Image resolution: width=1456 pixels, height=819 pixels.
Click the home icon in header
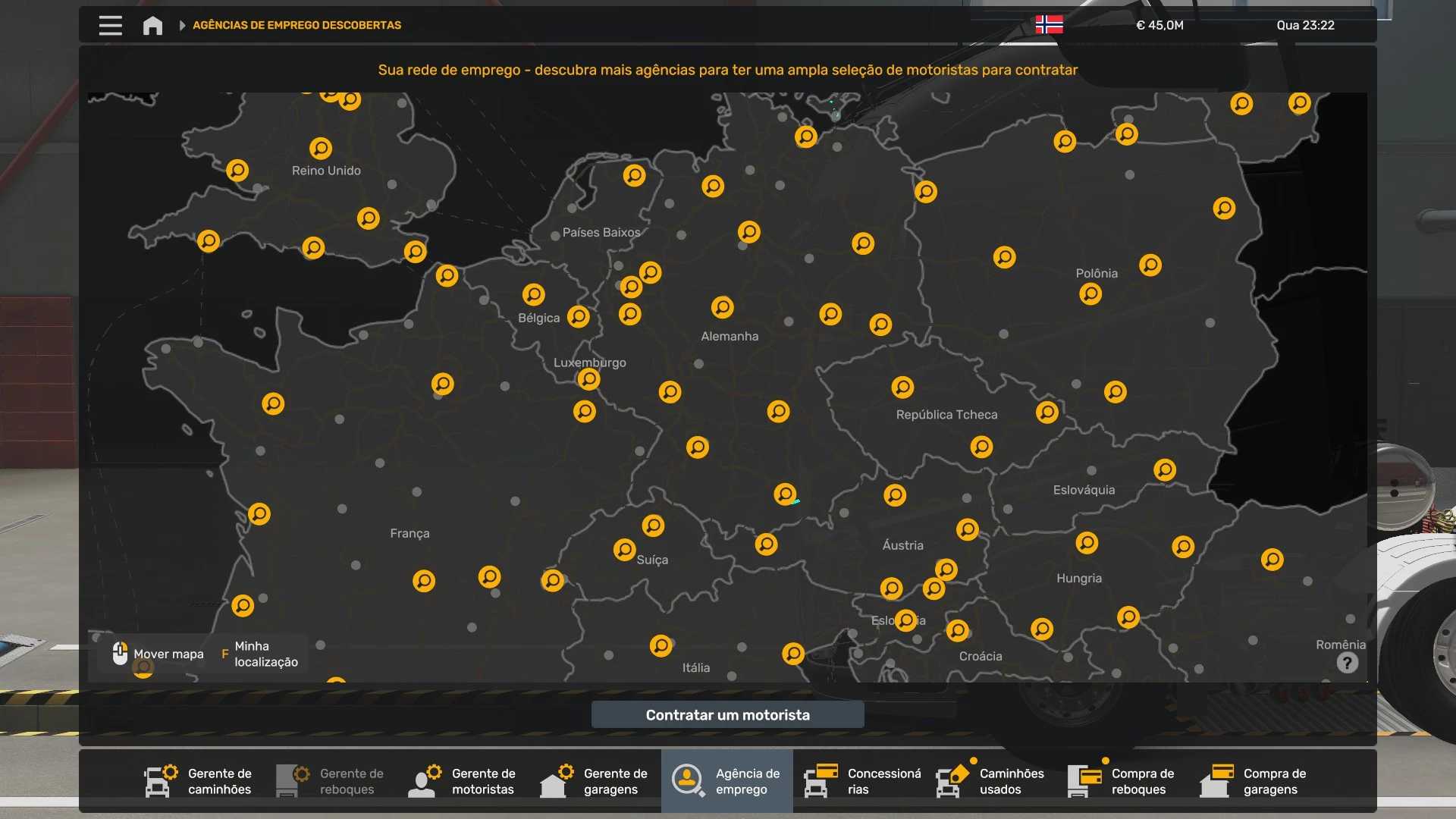(152, 25)
